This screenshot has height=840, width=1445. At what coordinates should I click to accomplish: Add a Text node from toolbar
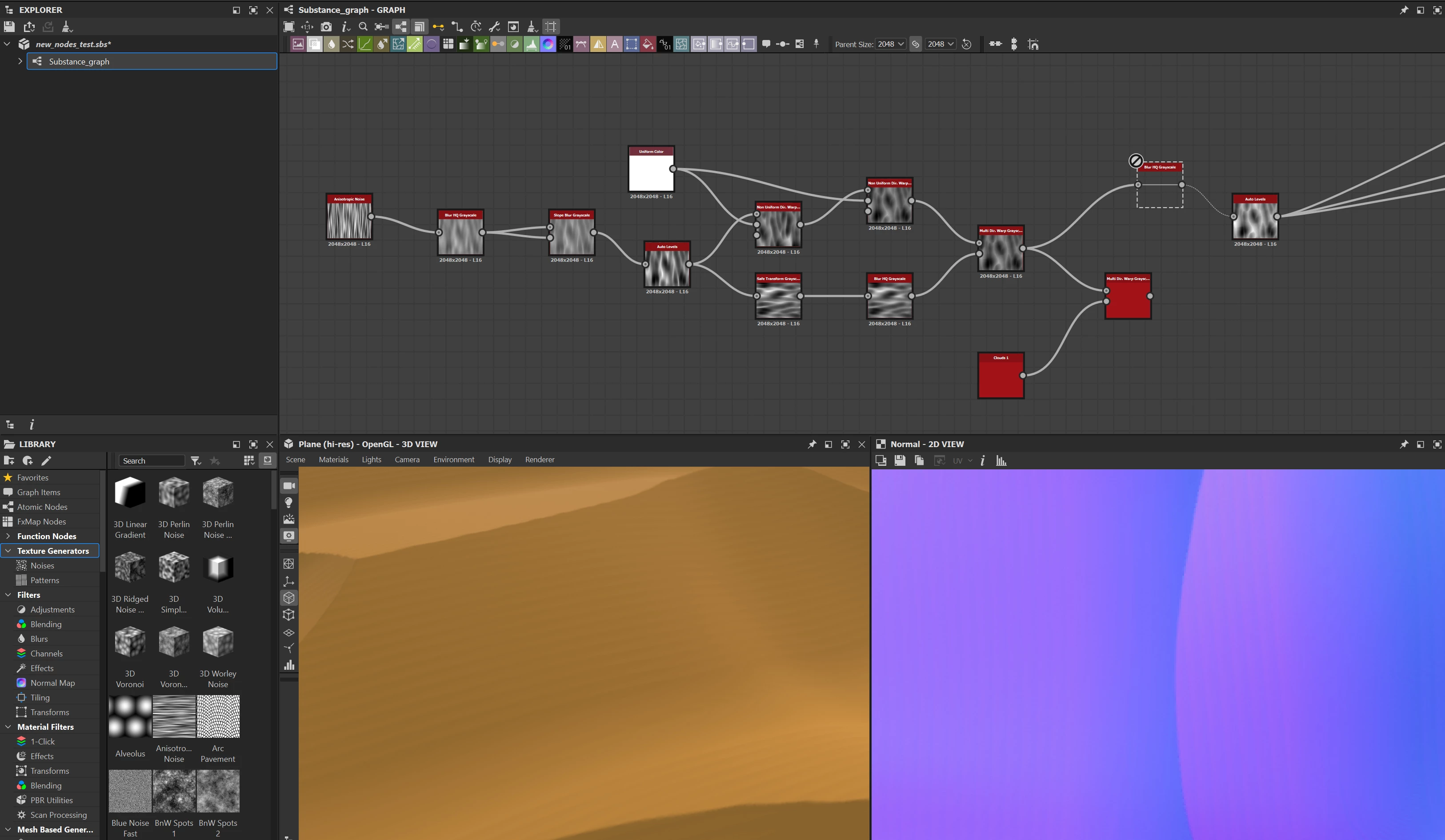(x=614, y=44)
